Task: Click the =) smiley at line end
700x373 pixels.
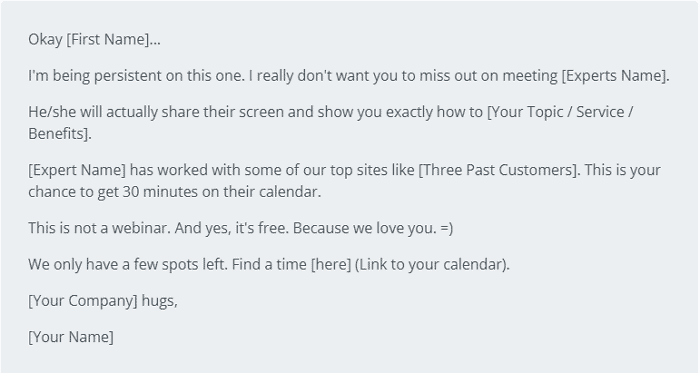Action: tap(446, 228)
